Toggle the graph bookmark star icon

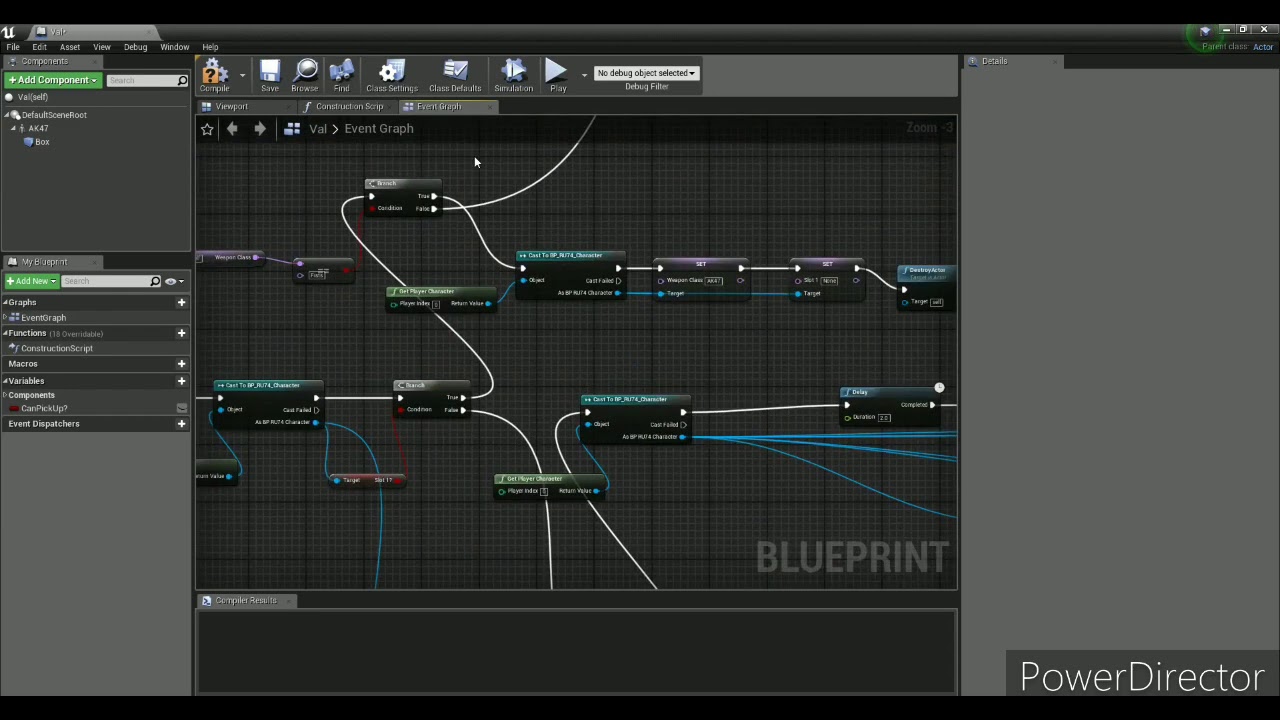(x=207, y=129)
